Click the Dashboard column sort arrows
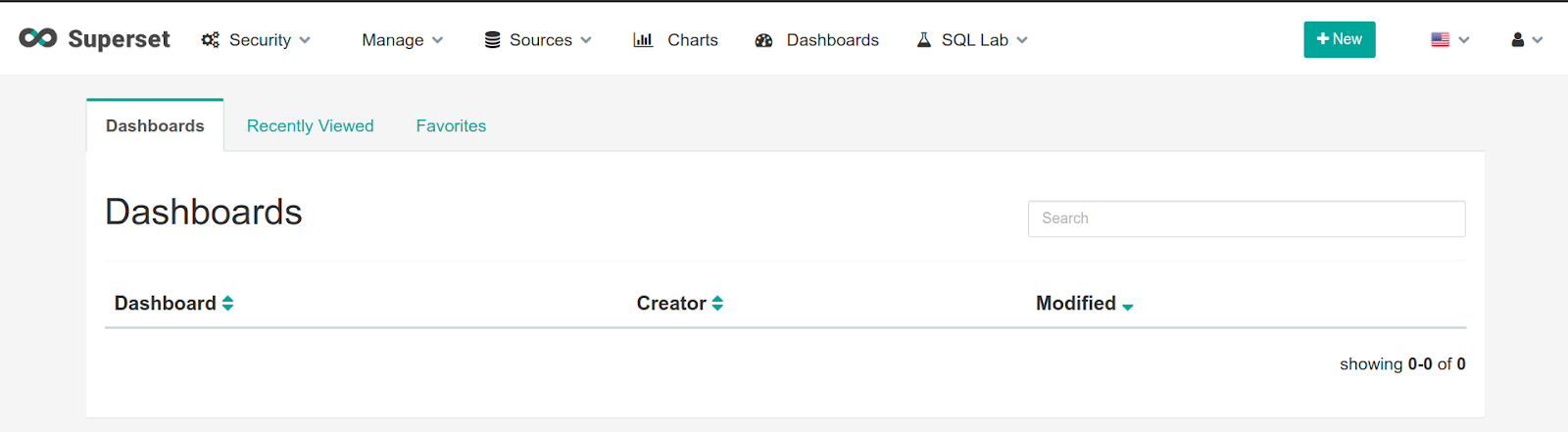 (x=227, y=304)
